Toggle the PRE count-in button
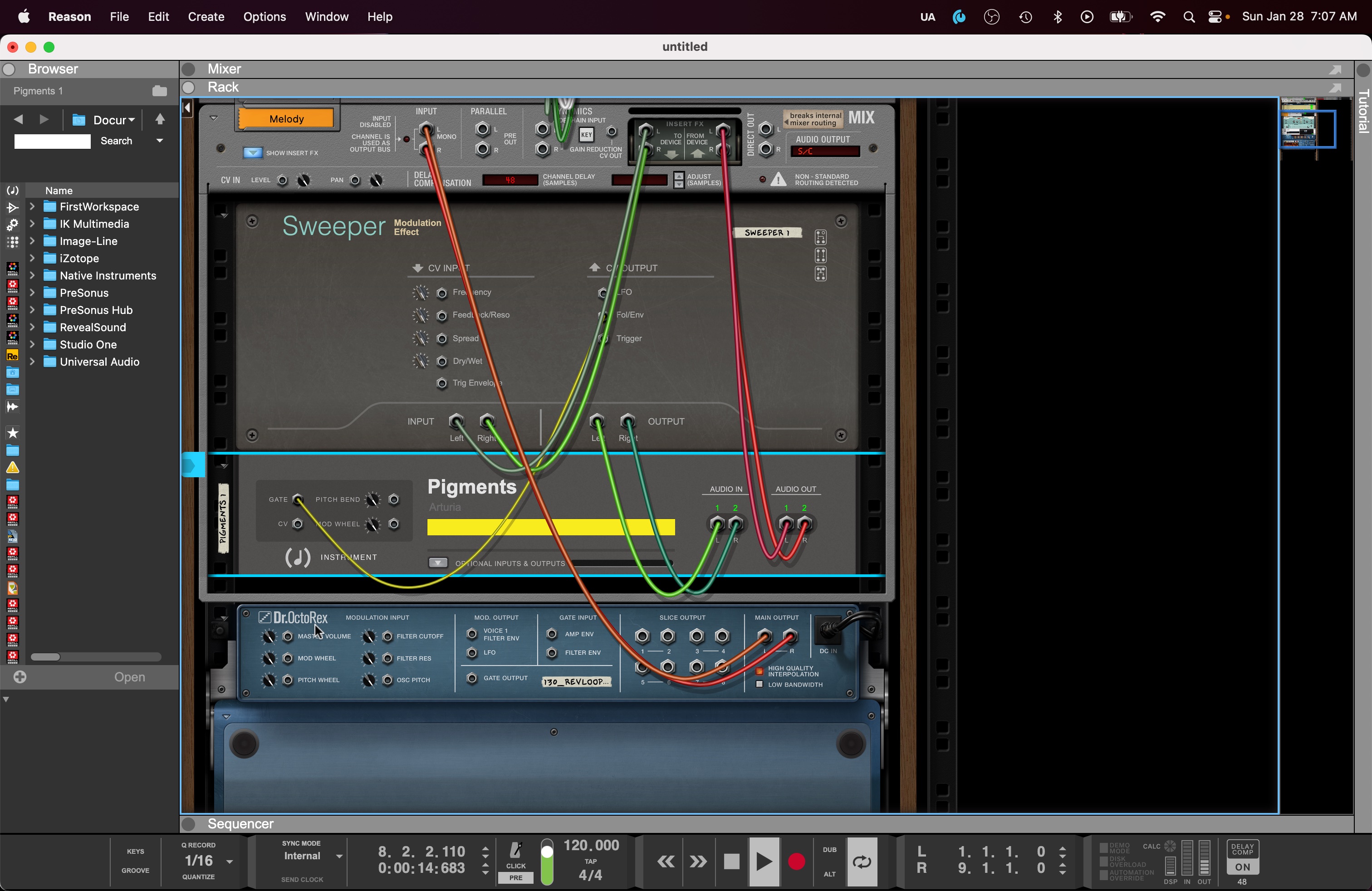The image size is (1372, 891). [x=516, y=878]
